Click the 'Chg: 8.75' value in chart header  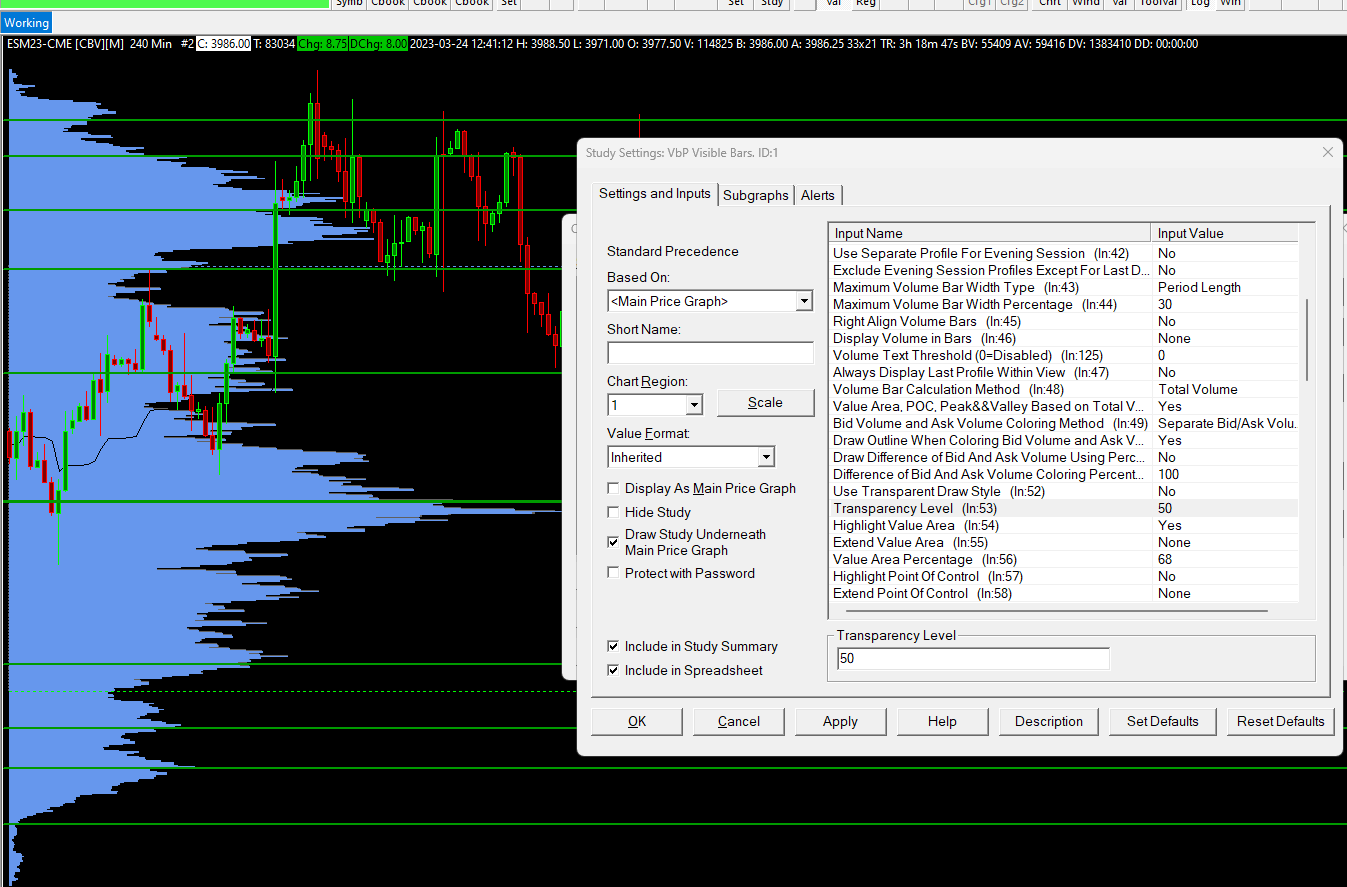(x=322, y=44)
